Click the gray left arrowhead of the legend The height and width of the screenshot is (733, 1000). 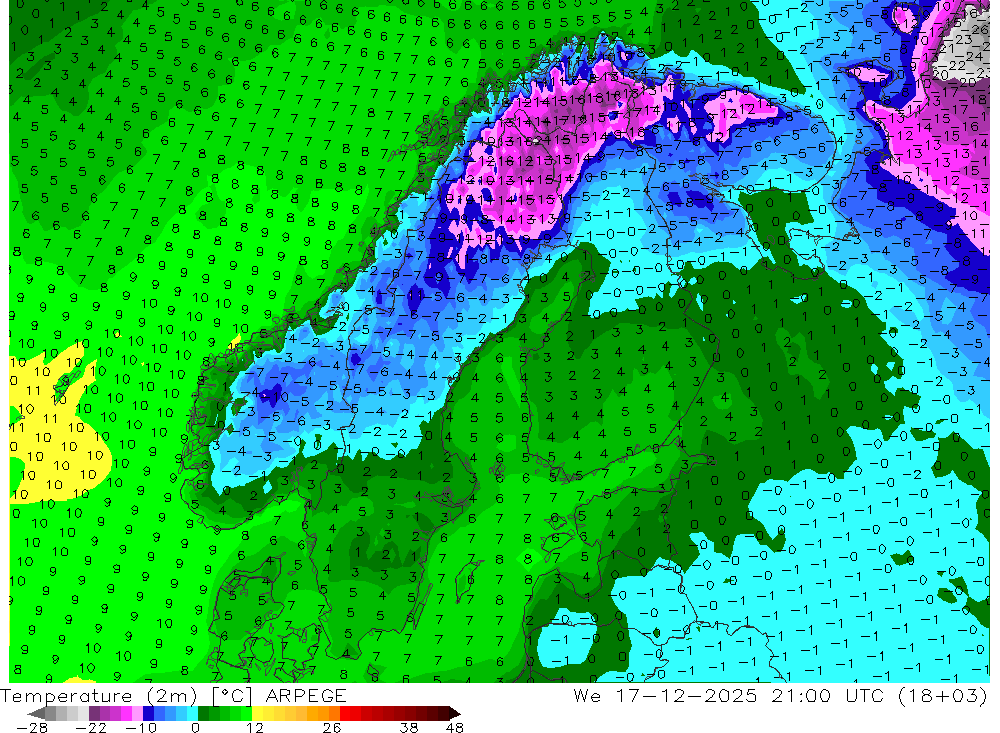point(37,714)
